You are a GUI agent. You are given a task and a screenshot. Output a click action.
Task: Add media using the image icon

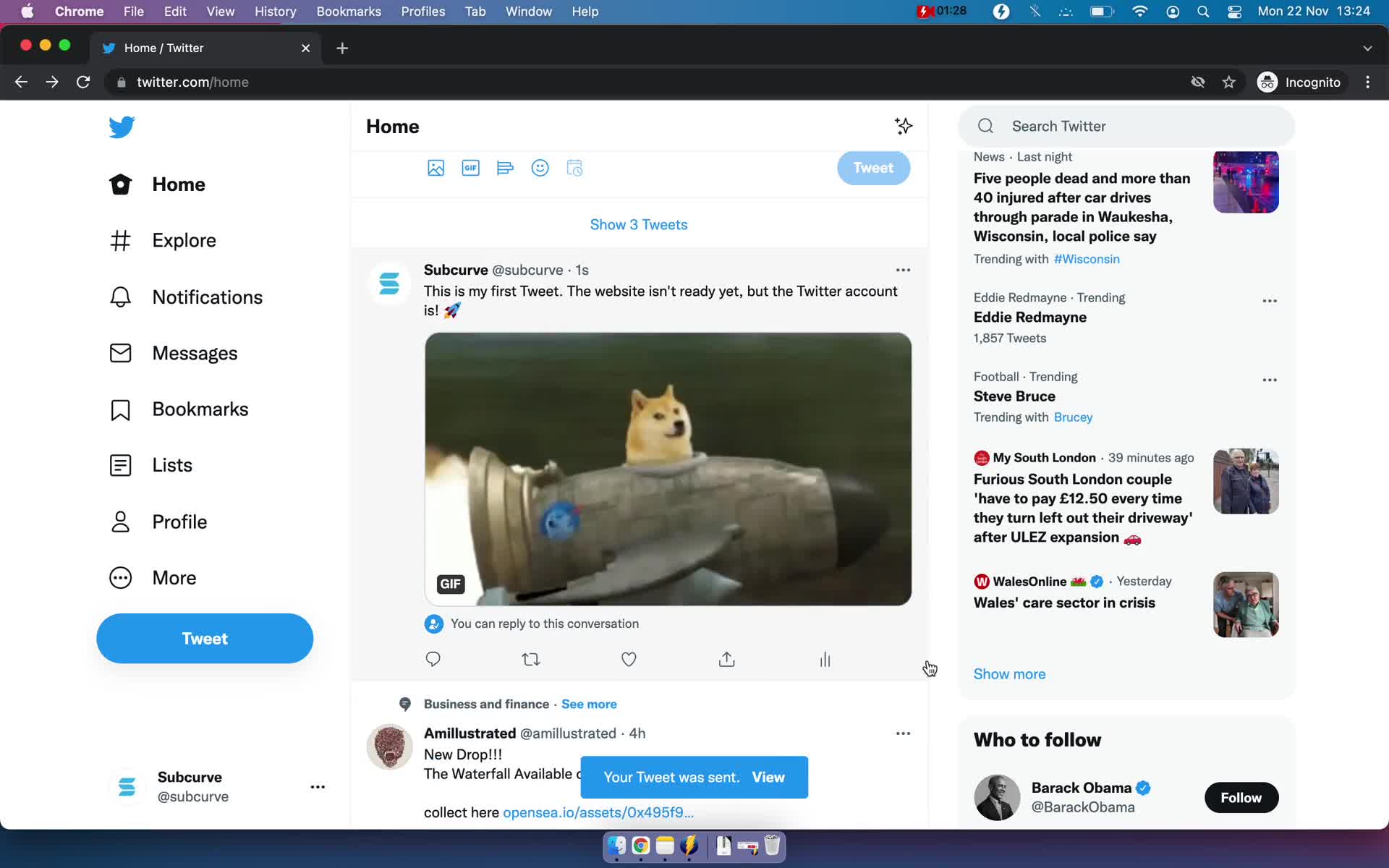pyautogui.click(x=436, y=168)
